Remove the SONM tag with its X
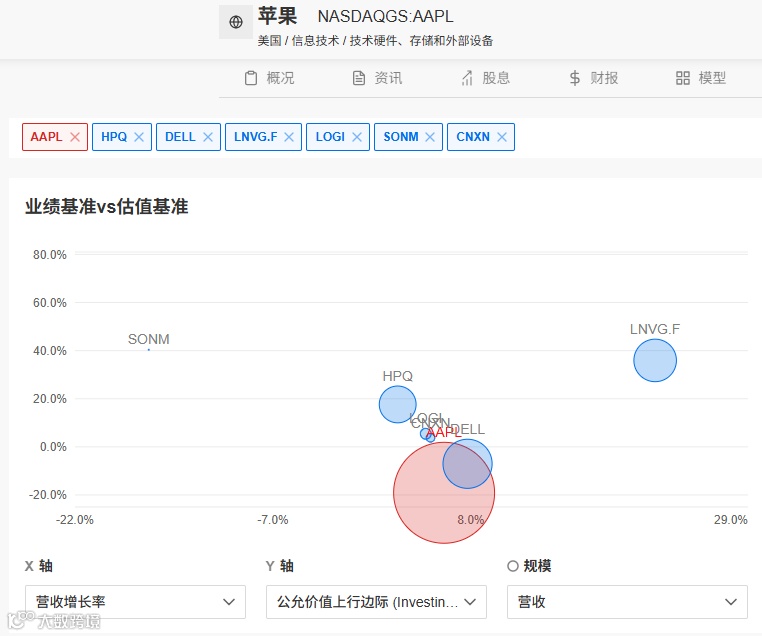The width and height of the screenshot is (762, 636). point(430,137)
